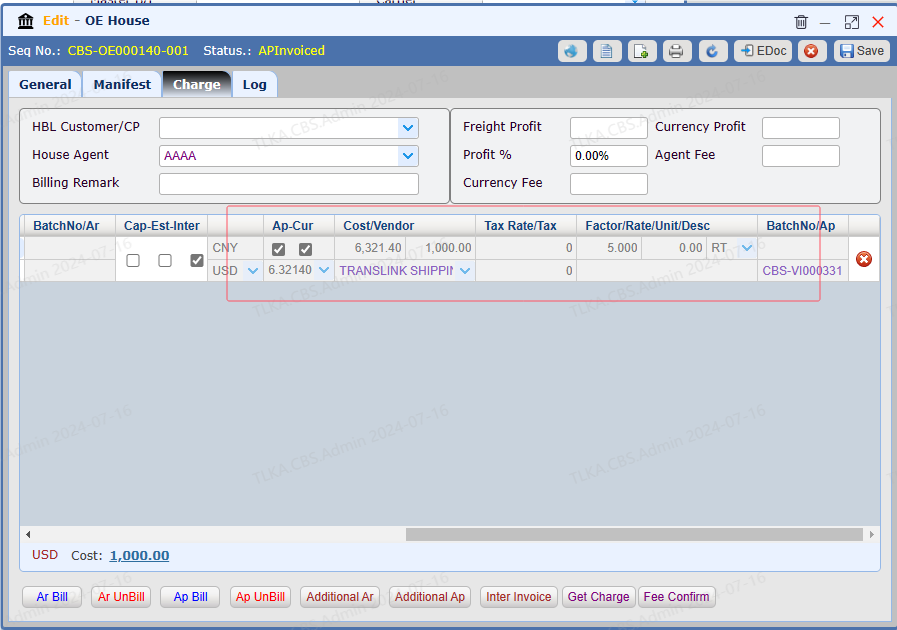Click the new document with plus icon
The image size is (897, 630).
point(642,51)
